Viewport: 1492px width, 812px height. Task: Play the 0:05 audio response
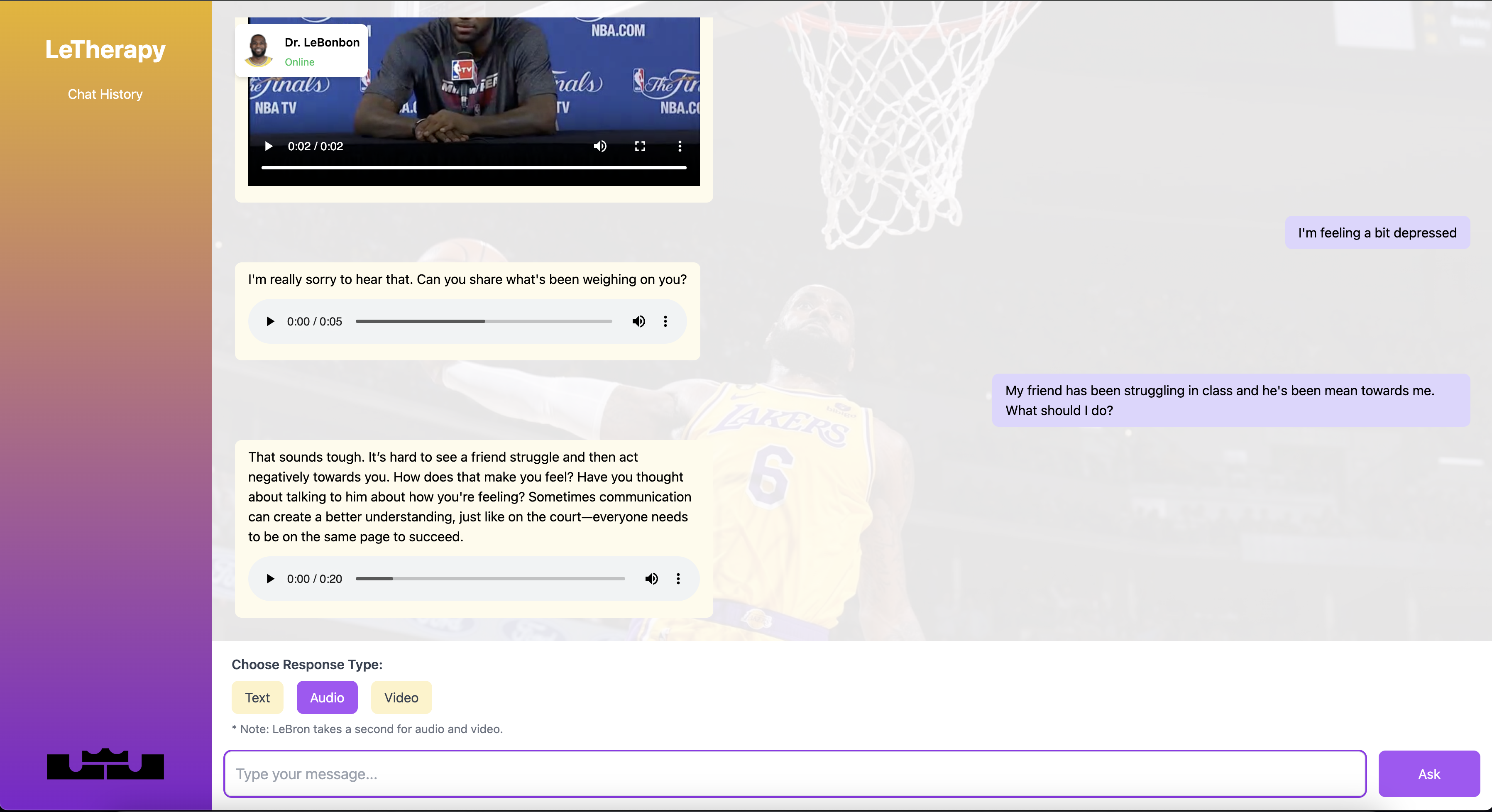click(x=270, y=321)
